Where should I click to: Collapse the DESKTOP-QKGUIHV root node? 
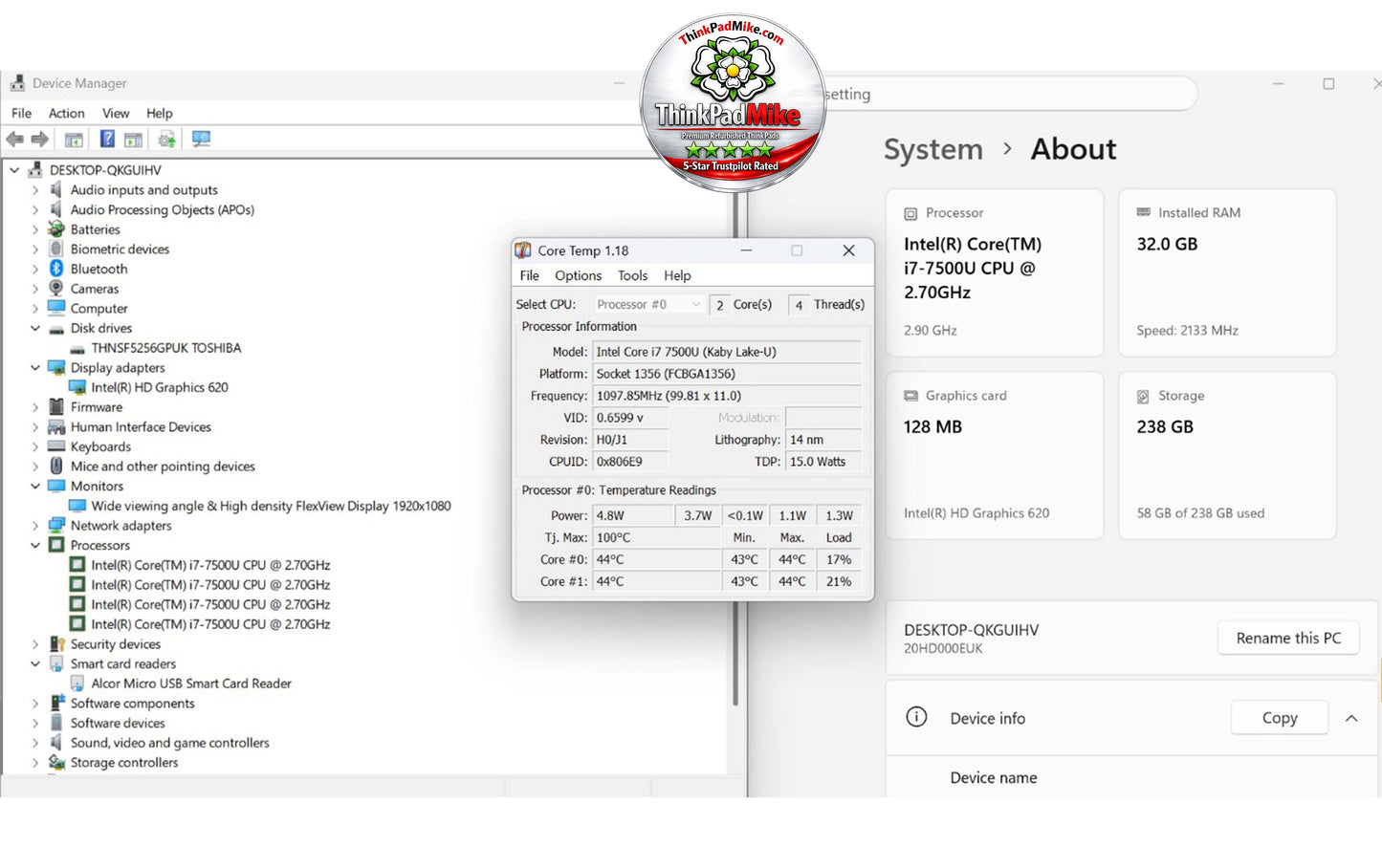point(14,170)
